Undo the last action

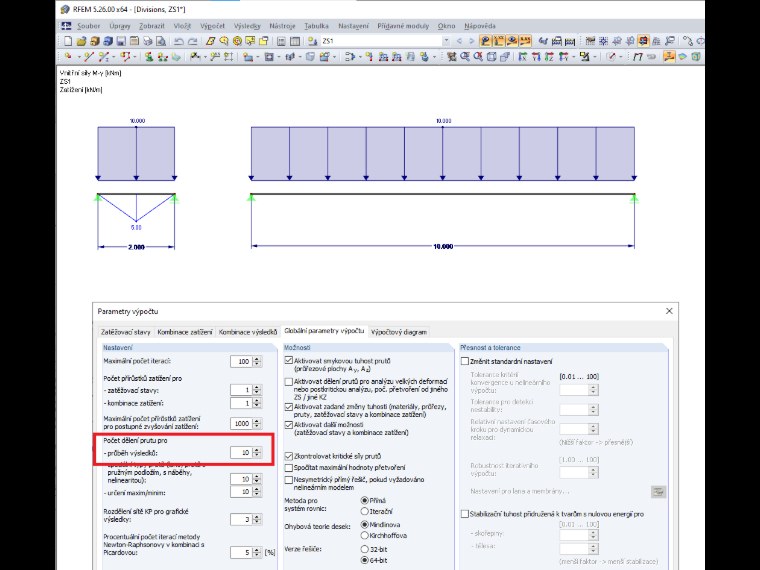pos(179,41)
